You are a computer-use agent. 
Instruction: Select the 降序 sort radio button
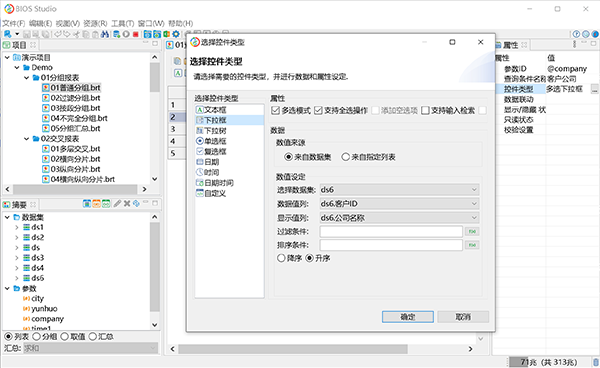click(281, 258)
